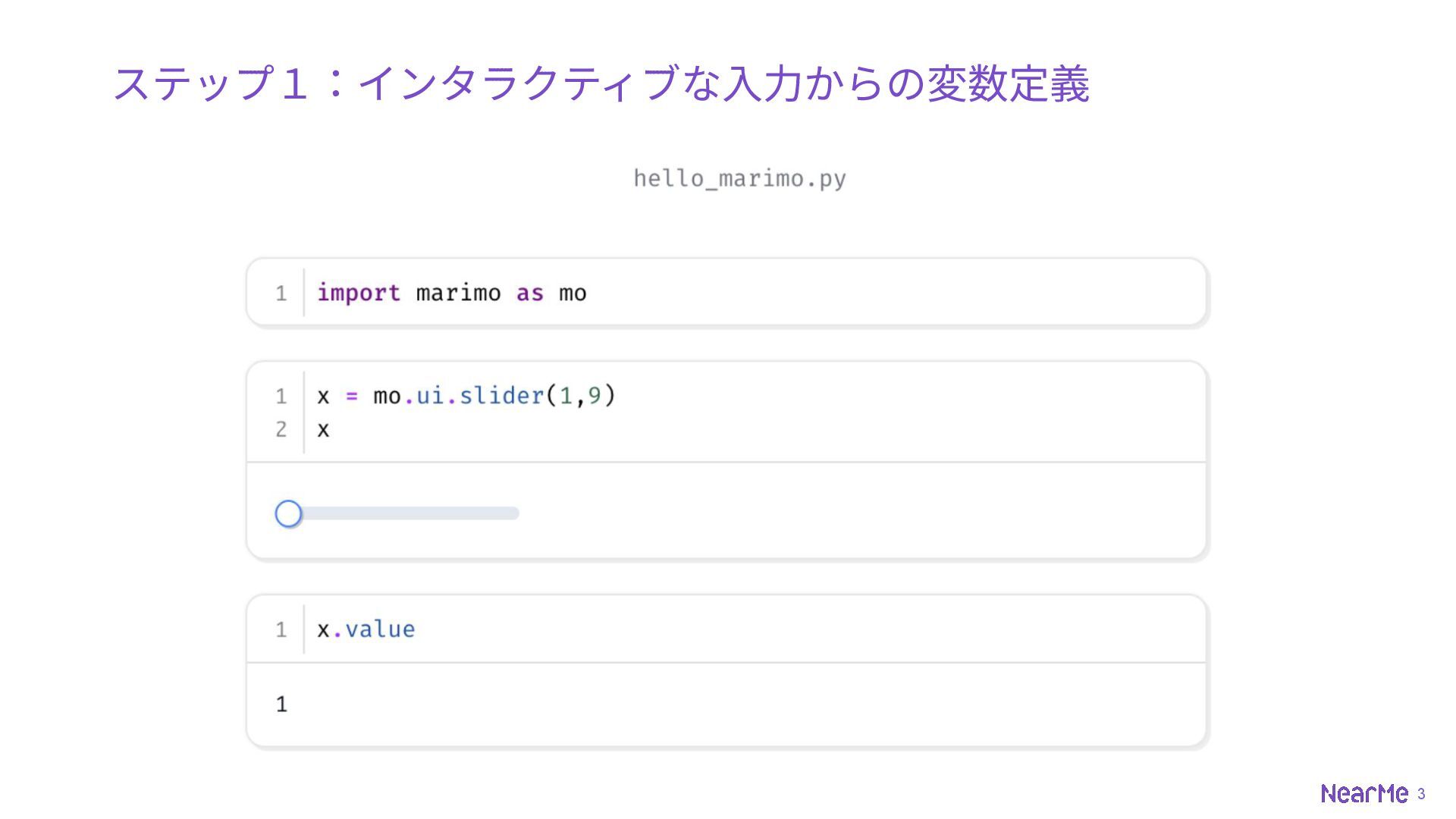Click line number 1 of the slider cell

[x=281, y=396]
